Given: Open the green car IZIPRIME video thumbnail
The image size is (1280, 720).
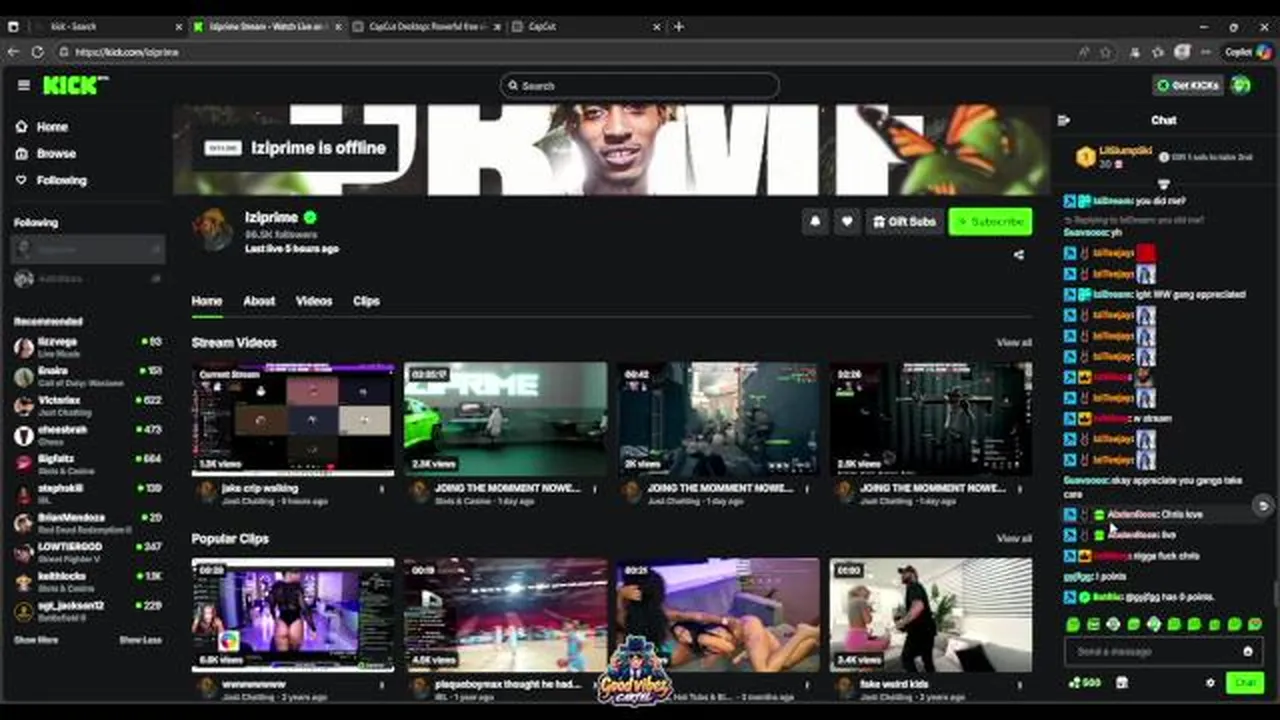Looking at the screenshot, I should 505,419.
